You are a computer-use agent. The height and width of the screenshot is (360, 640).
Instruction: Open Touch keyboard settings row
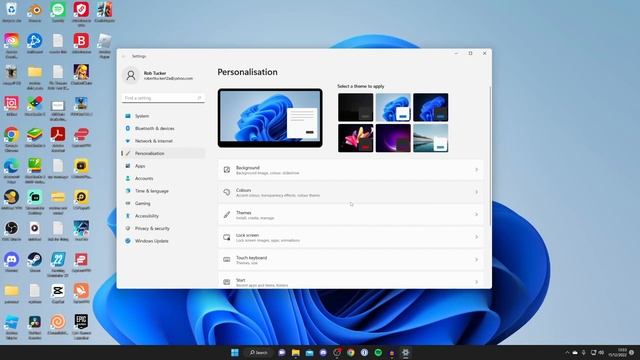click(x=351, y=260)
